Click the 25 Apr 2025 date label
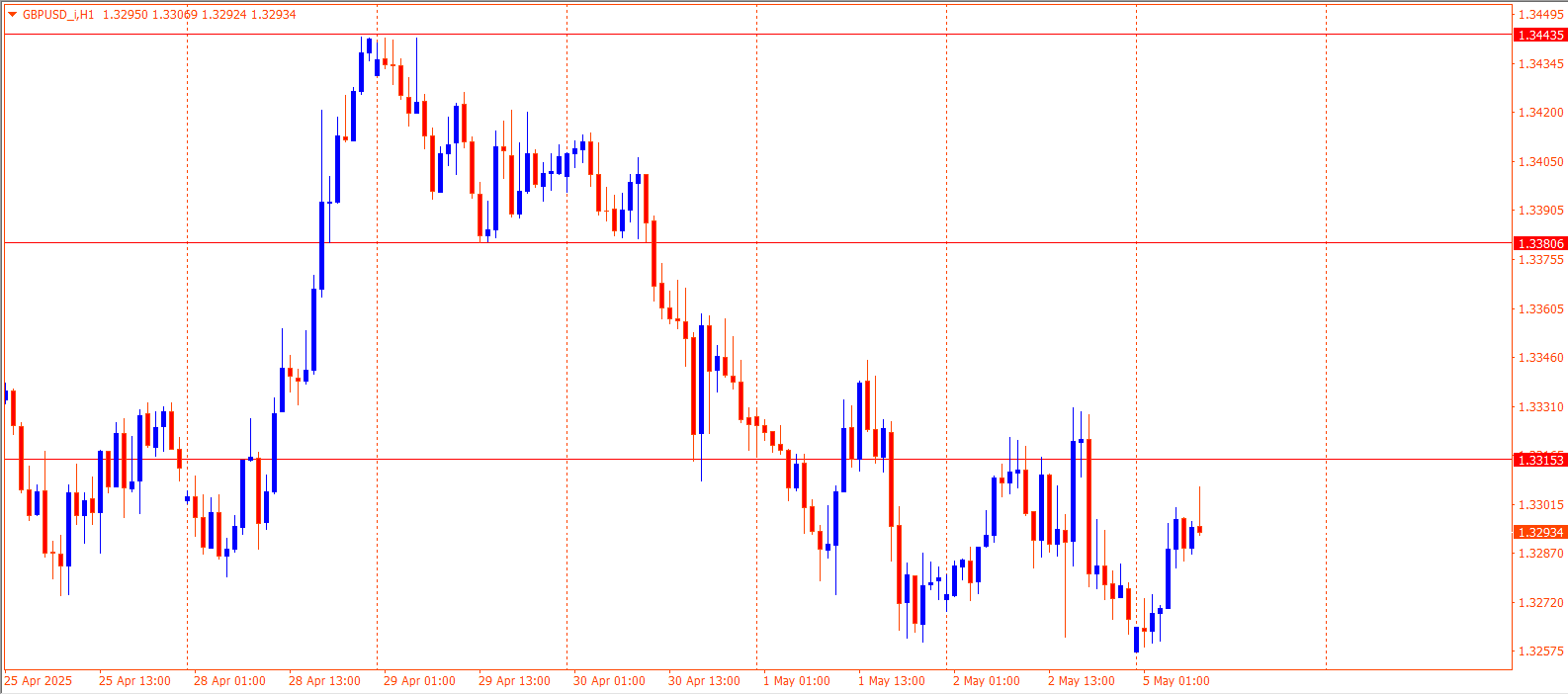The height and width of the screenshot is (695, 1568). [39, 681]
